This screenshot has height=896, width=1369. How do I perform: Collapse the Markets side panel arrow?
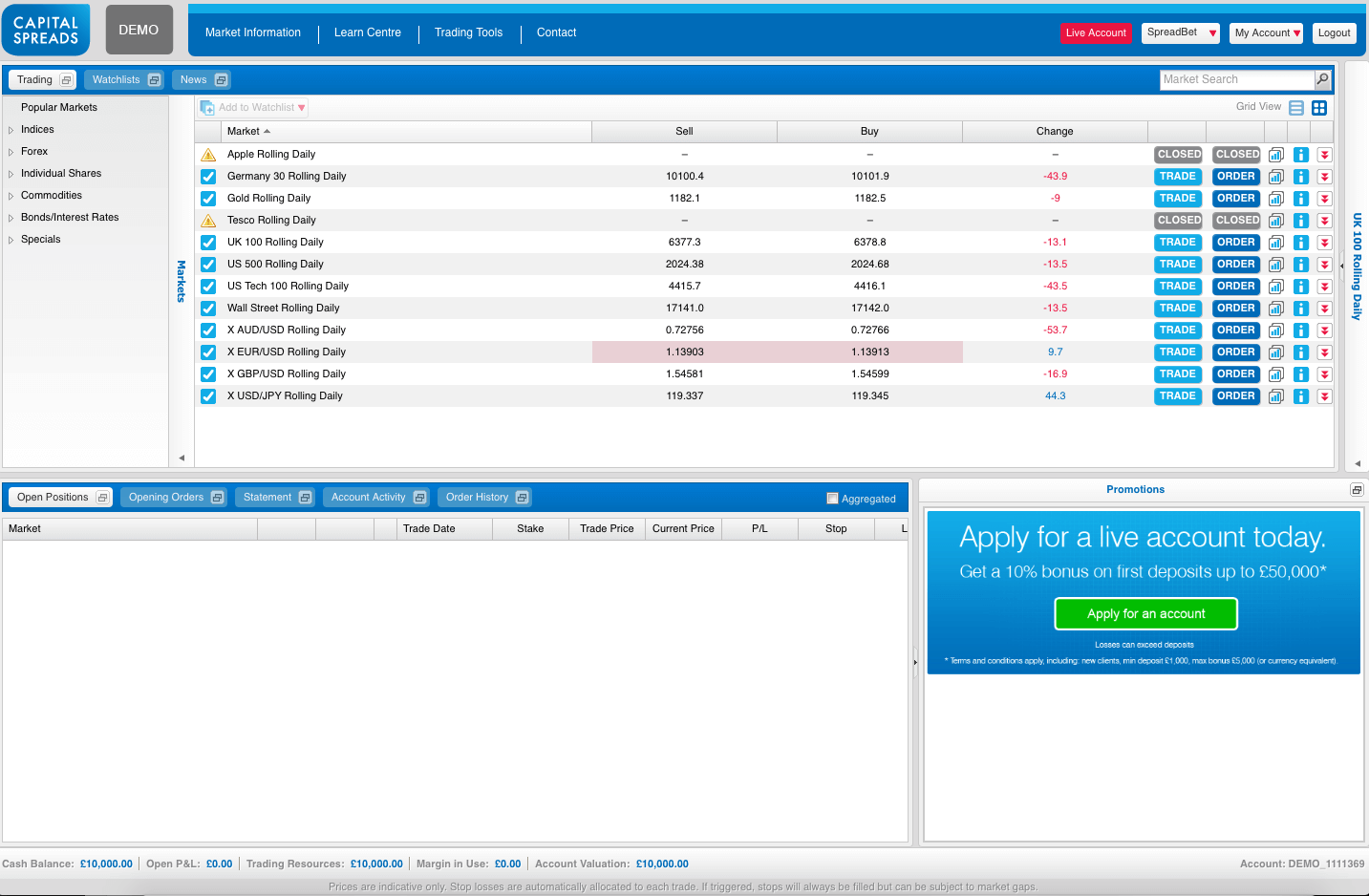182,459
